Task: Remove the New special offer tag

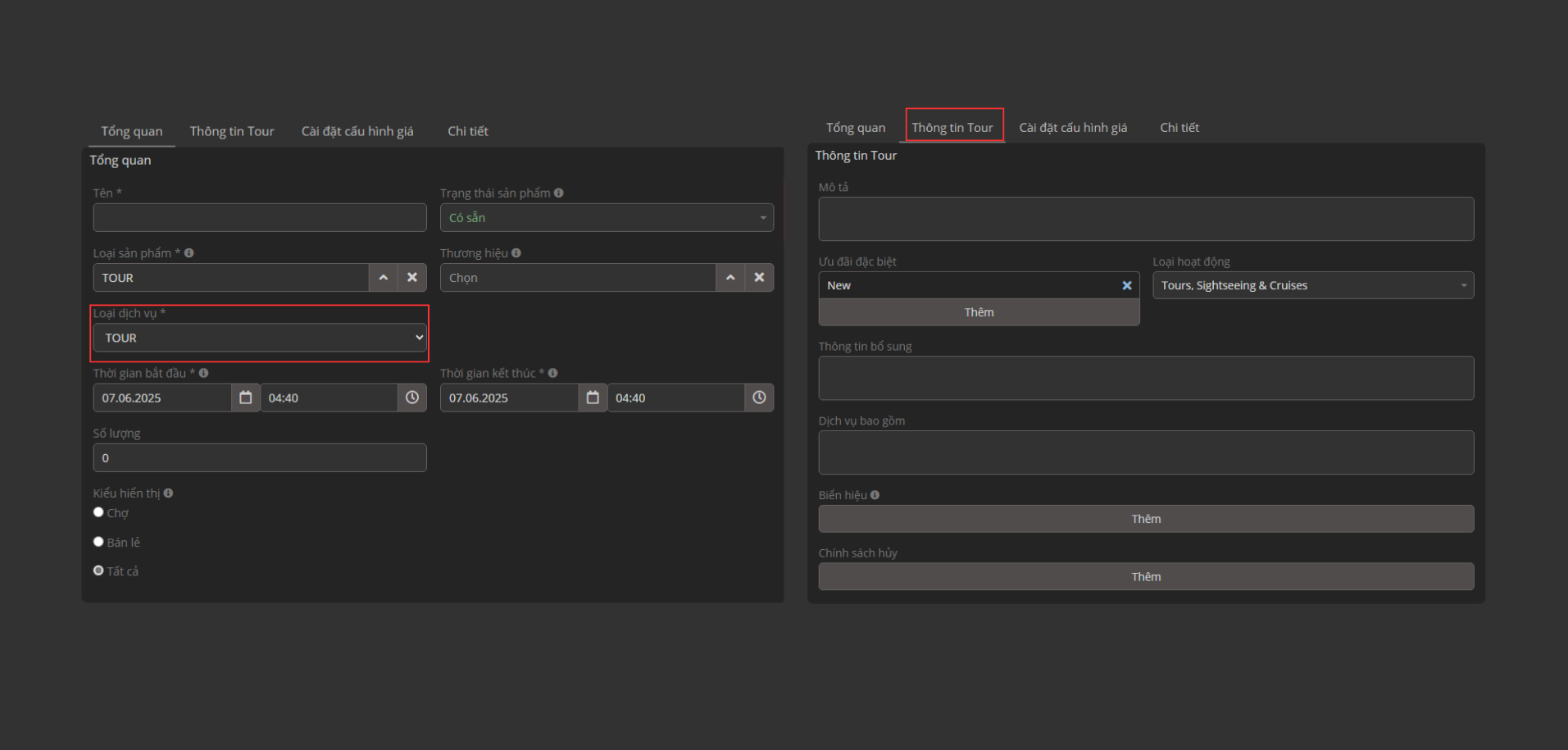Action: (x=1126, y=285)
